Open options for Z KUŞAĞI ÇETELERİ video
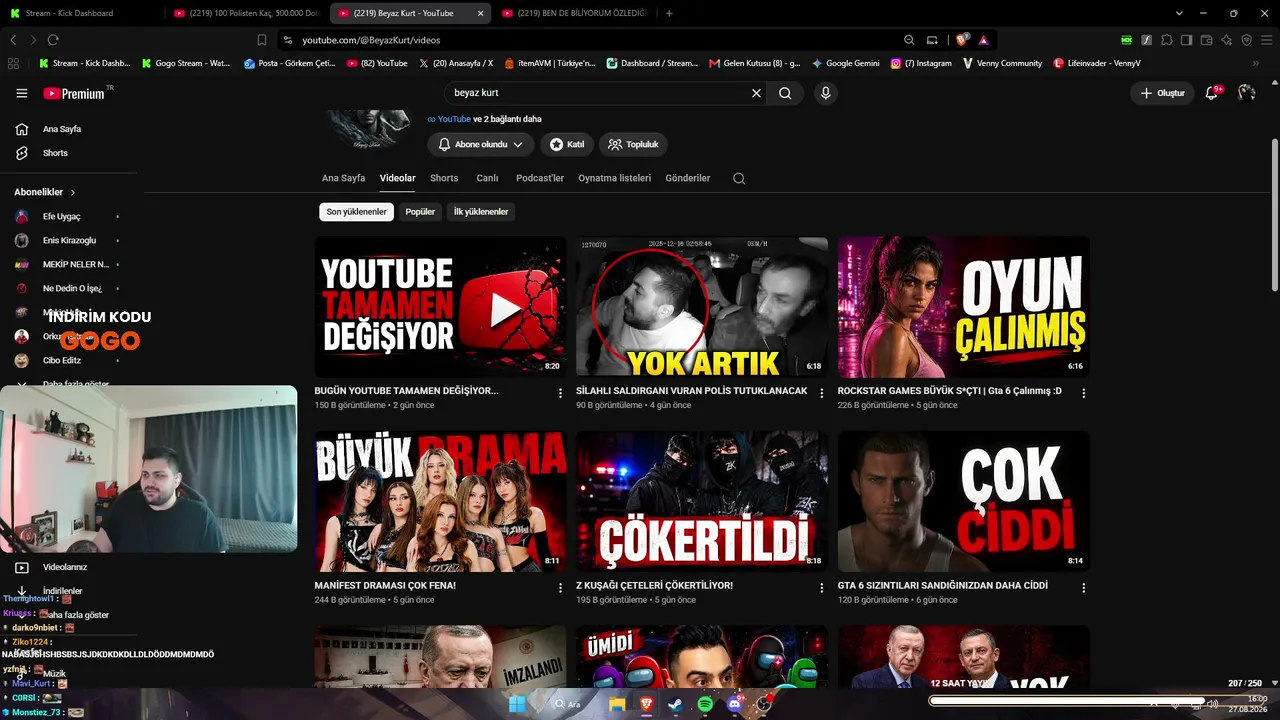 (x=822, y=588)
